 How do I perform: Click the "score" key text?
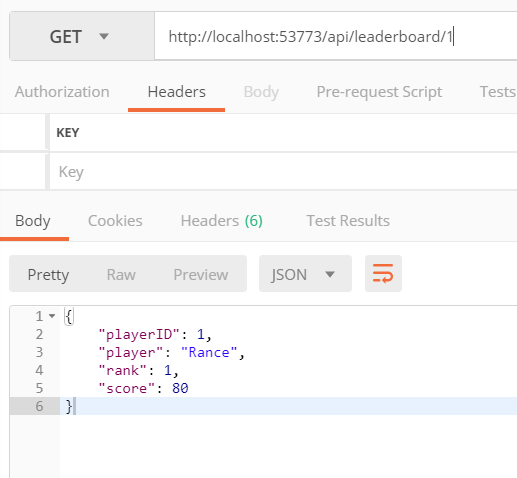point(126,388)
